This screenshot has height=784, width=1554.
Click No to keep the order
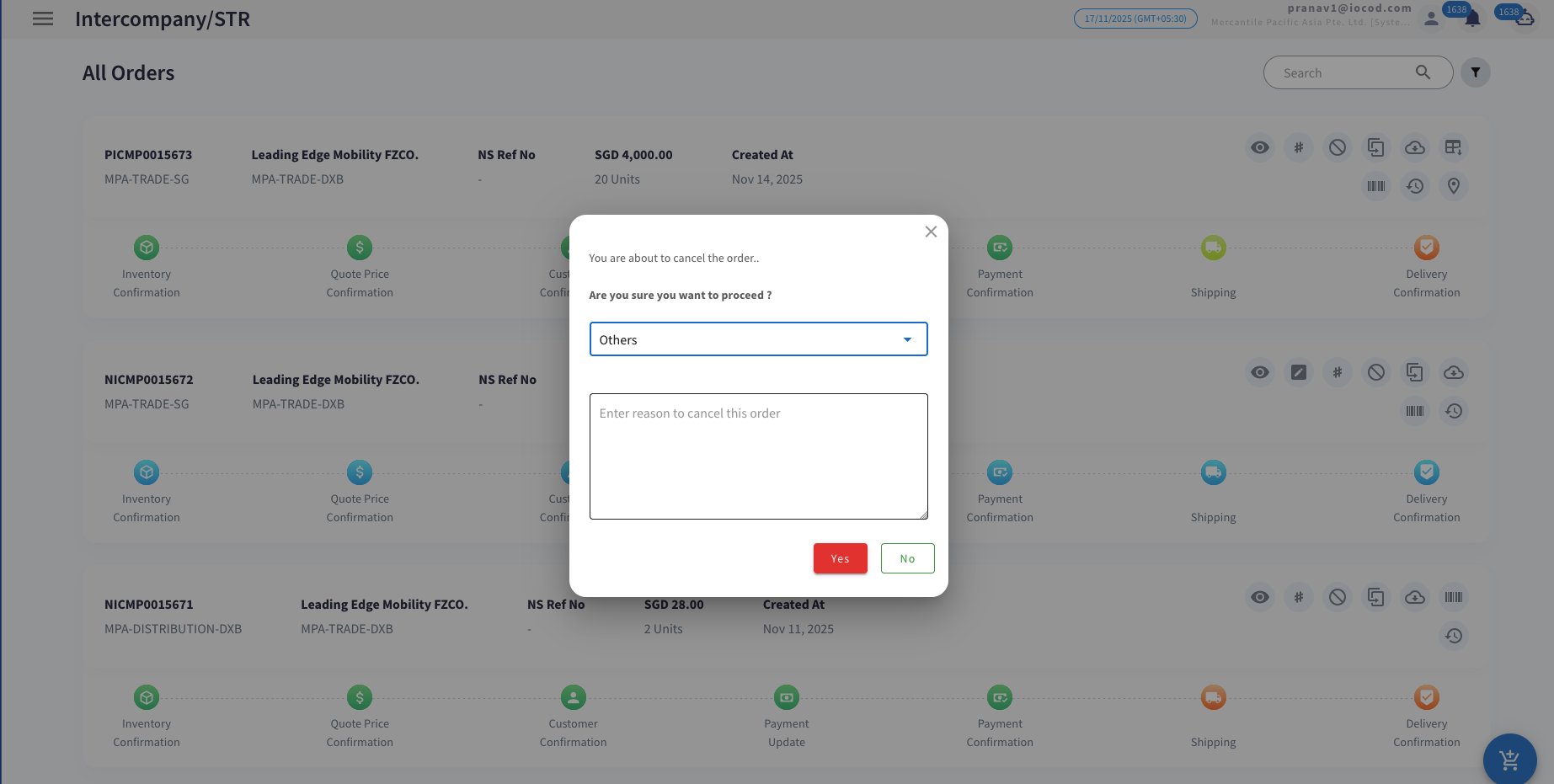click(907, 558)
